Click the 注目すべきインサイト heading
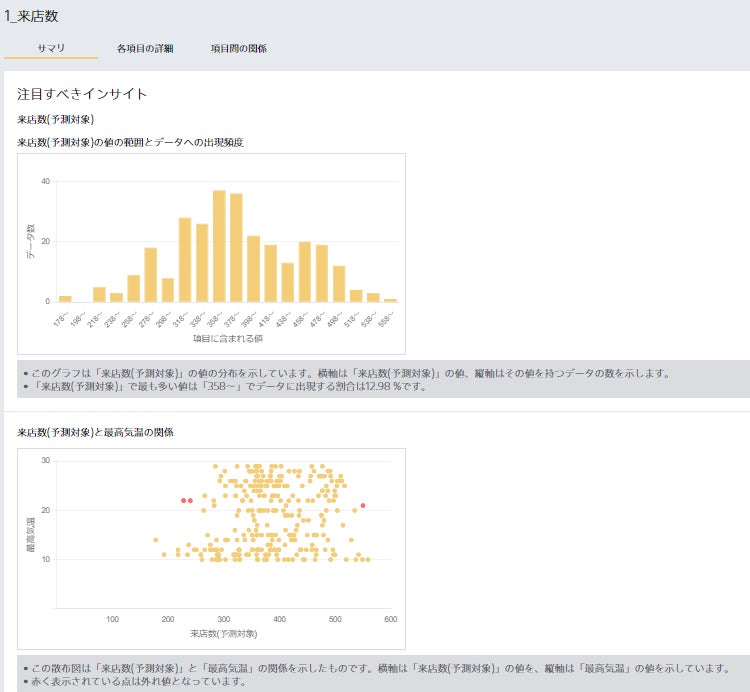Image resolution: width=750 pixels, height=692 pixels. pos(82,94)
